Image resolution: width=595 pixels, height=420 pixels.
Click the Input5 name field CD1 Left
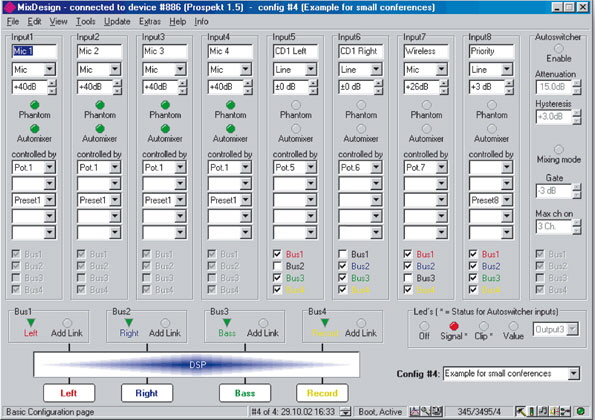[x=295, y=51]
